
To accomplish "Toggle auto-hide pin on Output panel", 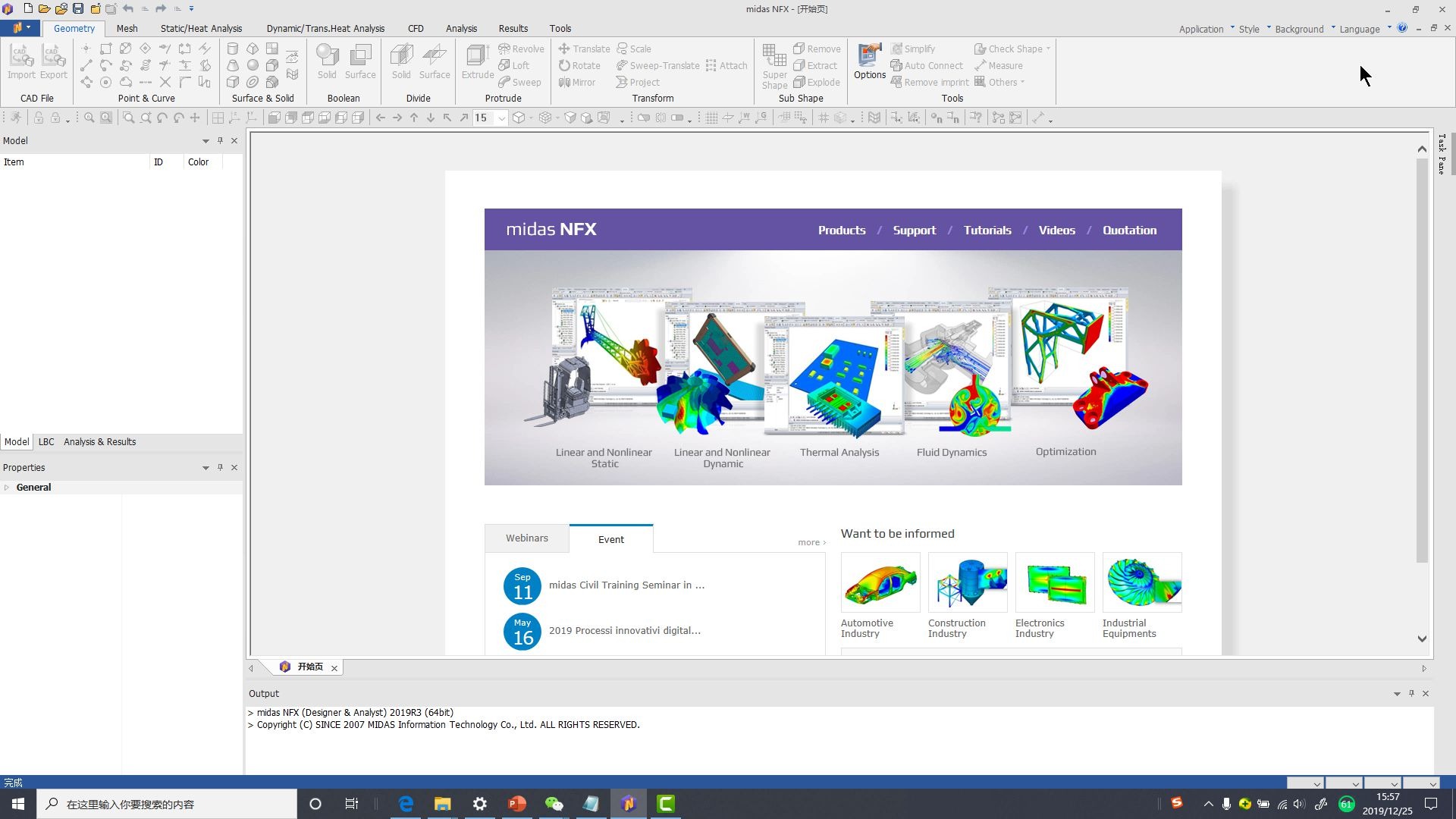I will [x=1411, y=693].
